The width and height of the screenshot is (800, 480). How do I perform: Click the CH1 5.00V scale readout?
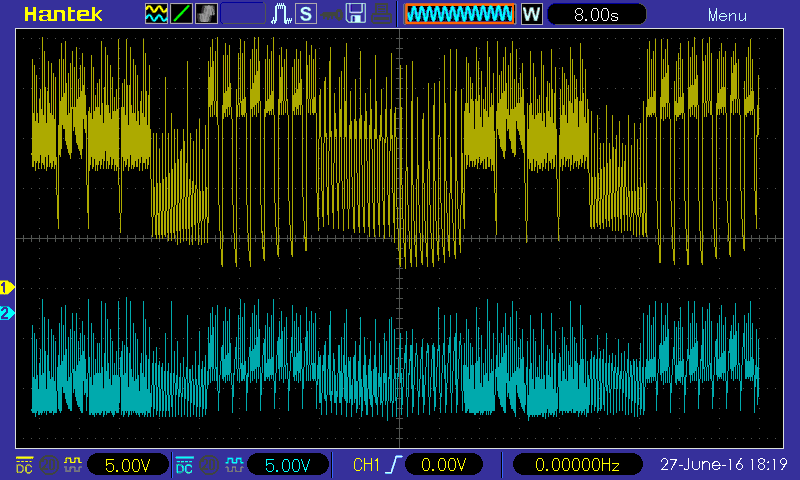(x=128, y=465)
